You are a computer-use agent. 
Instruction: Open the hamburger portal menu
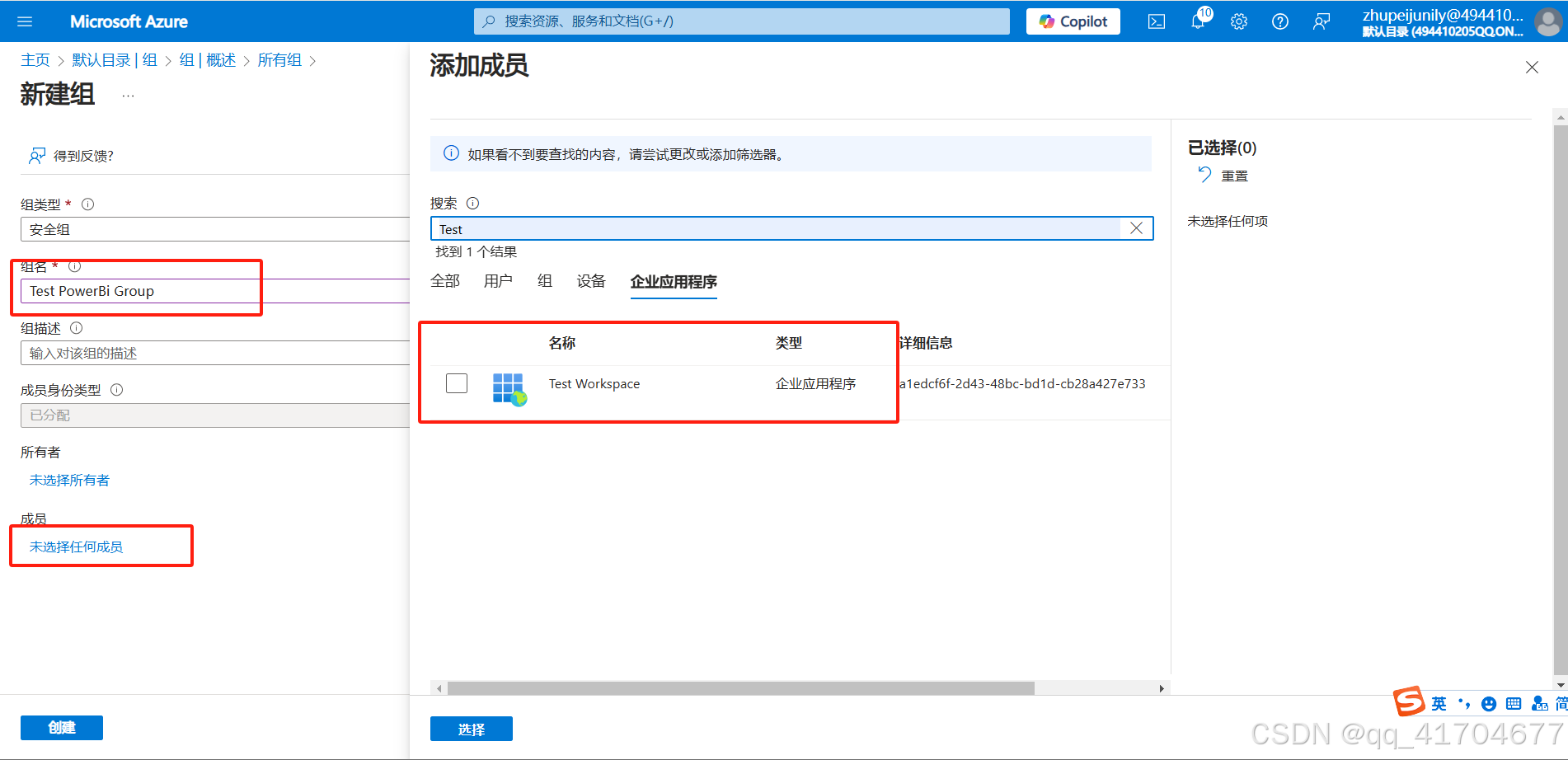24,21
